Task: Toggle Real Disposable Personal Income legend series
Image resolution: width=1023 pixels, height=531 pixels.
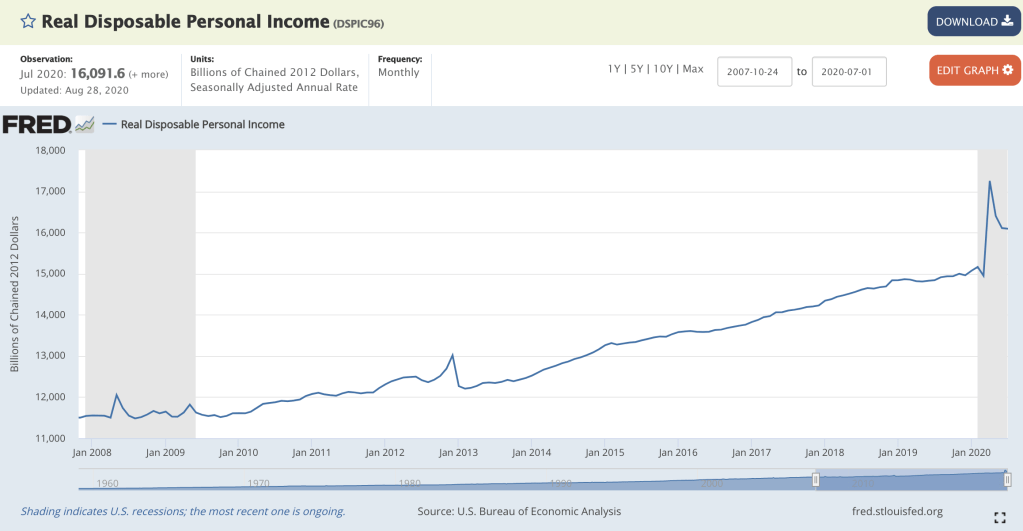Action: [201, 125]
